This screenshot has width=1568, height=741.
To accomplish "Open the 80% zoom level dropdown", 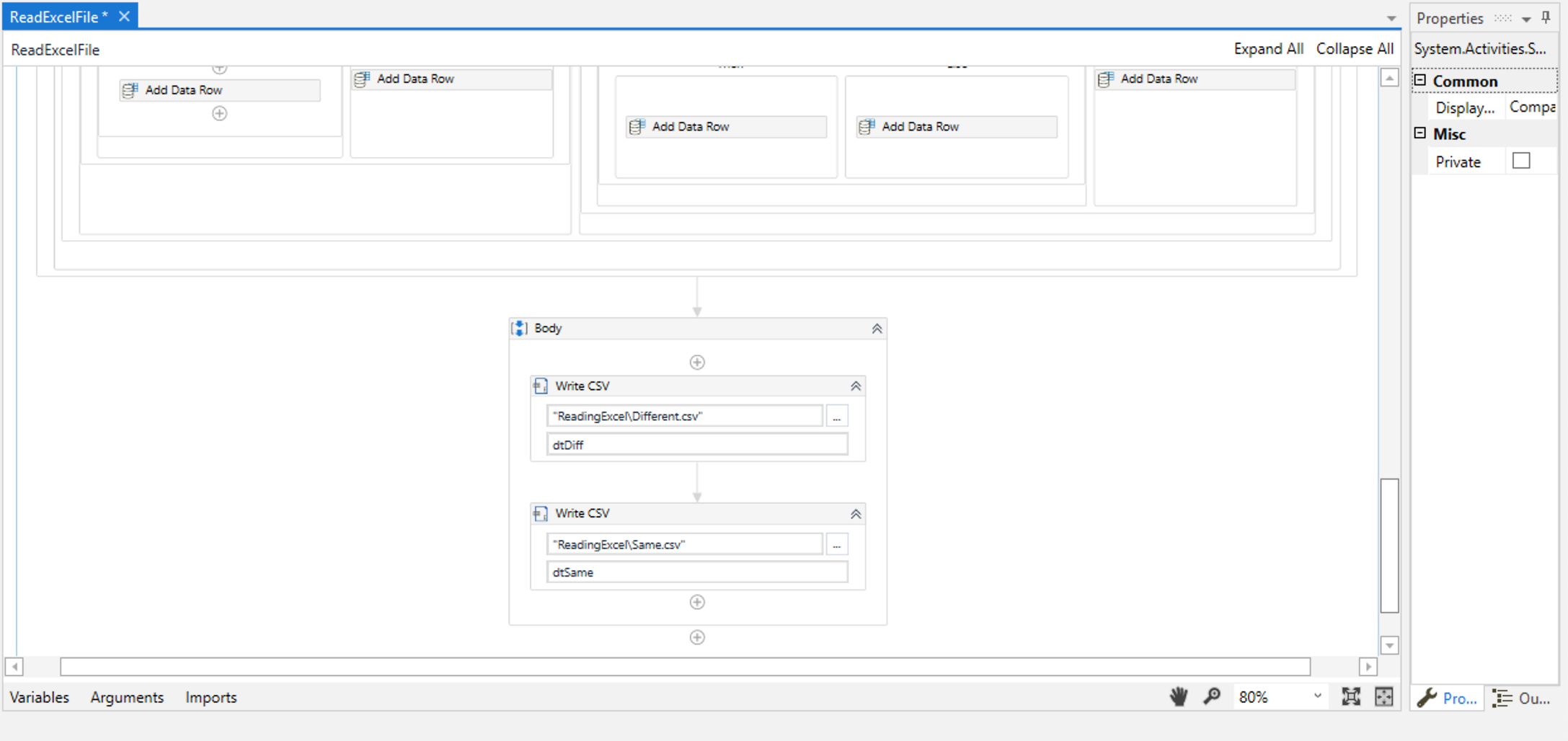I will [1318, 696].
